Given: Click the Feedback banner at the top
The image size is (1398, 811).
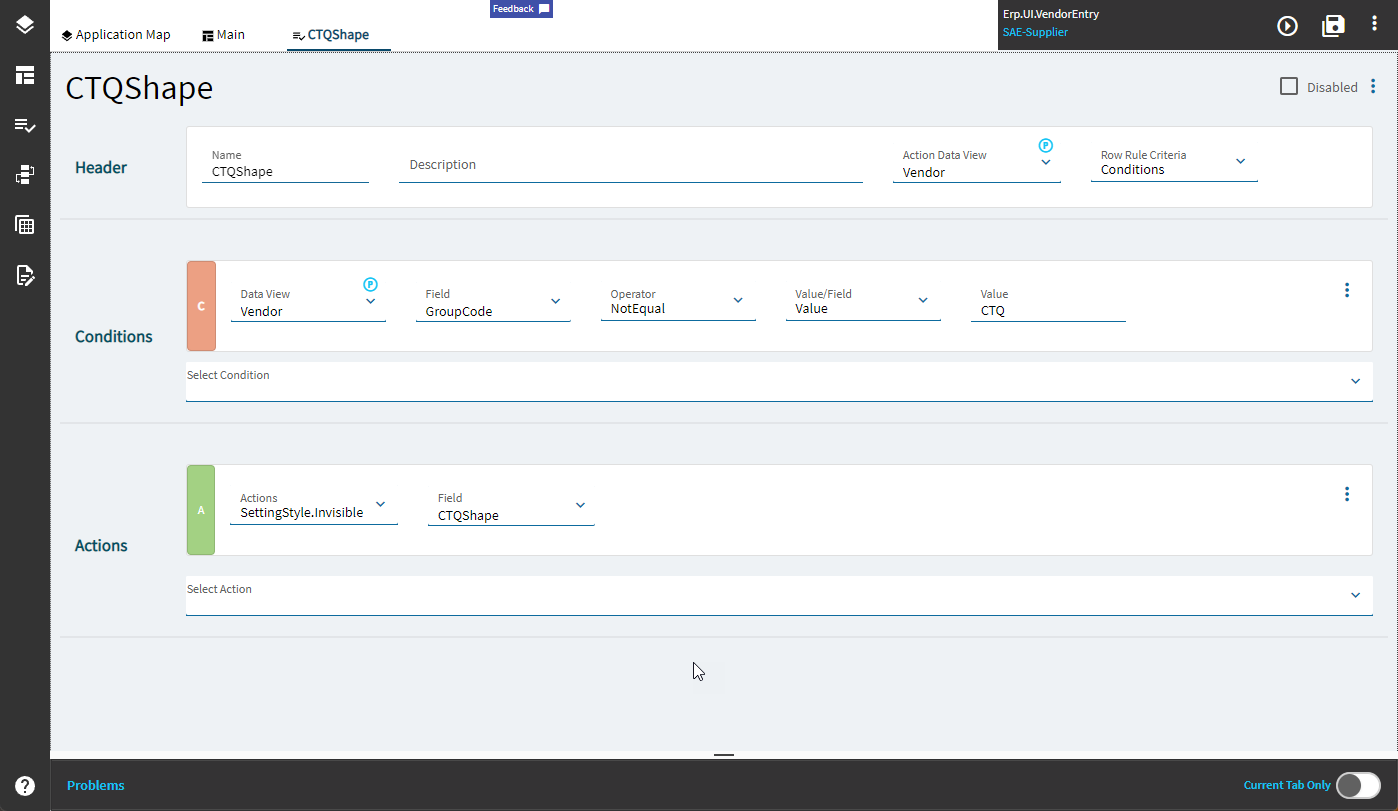Looking at the screenshot, I should pyautogui.click(x=520, y=8).
